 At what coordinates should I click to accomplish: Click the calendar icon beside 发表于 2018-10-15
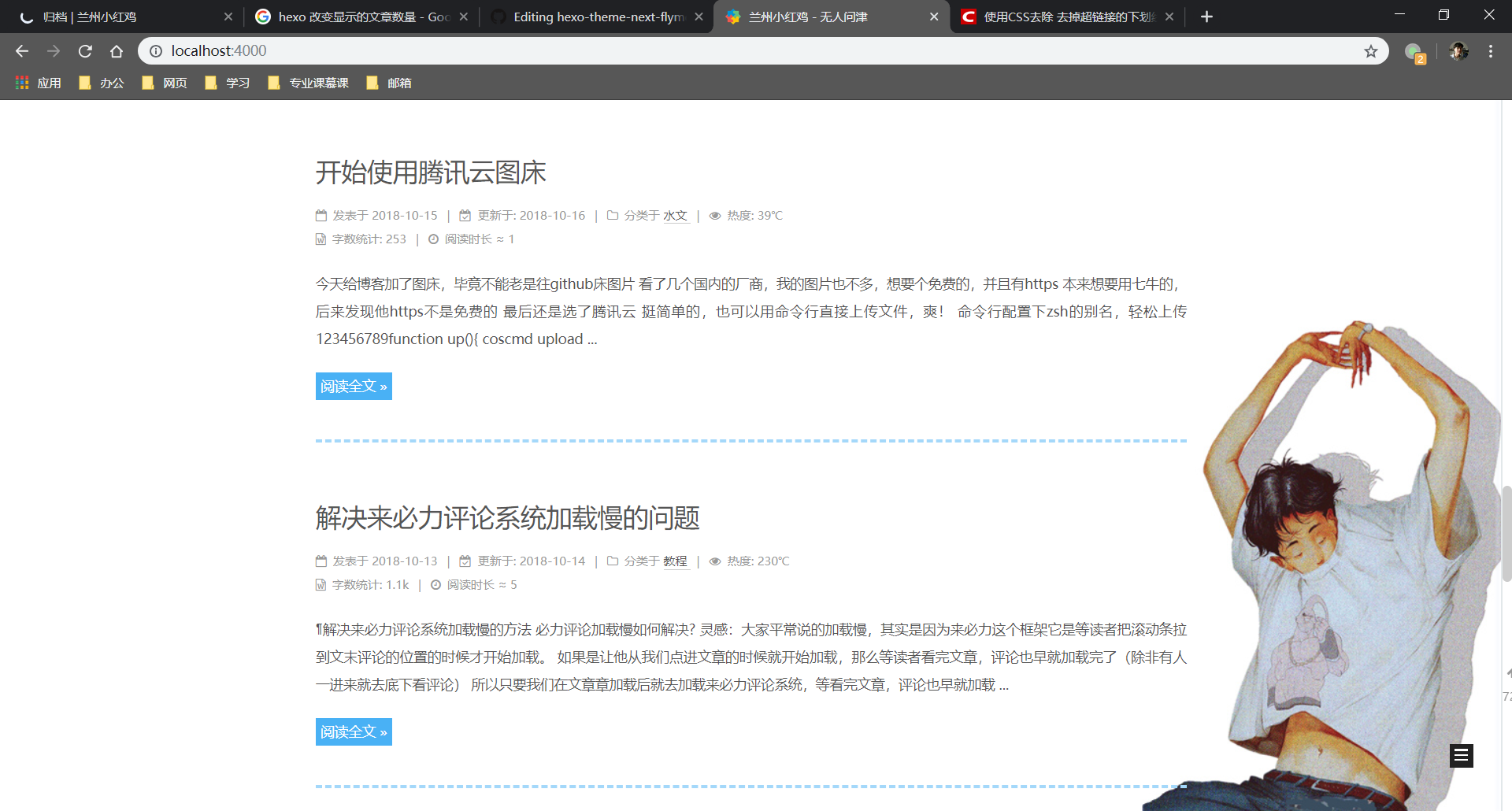coord(321,214)
